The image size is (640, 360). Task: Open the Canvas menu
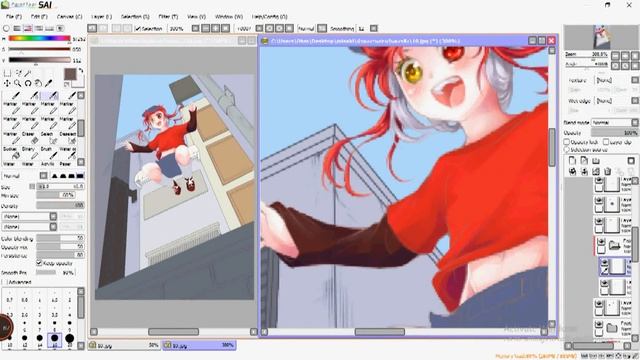pos(69,17)
